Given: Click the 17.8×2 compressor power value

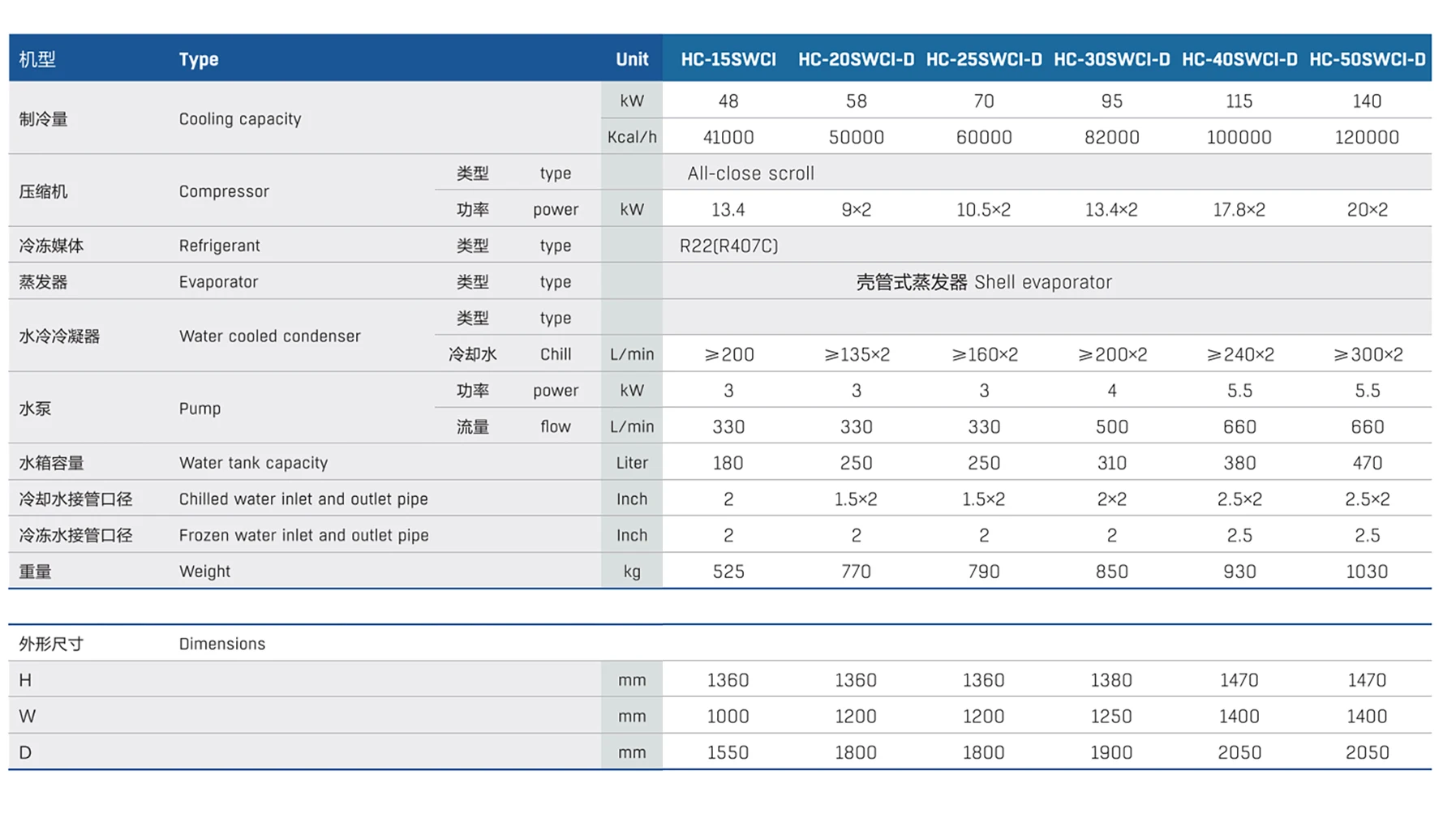Looking at the screenshot, I should tap(1239, 210).
